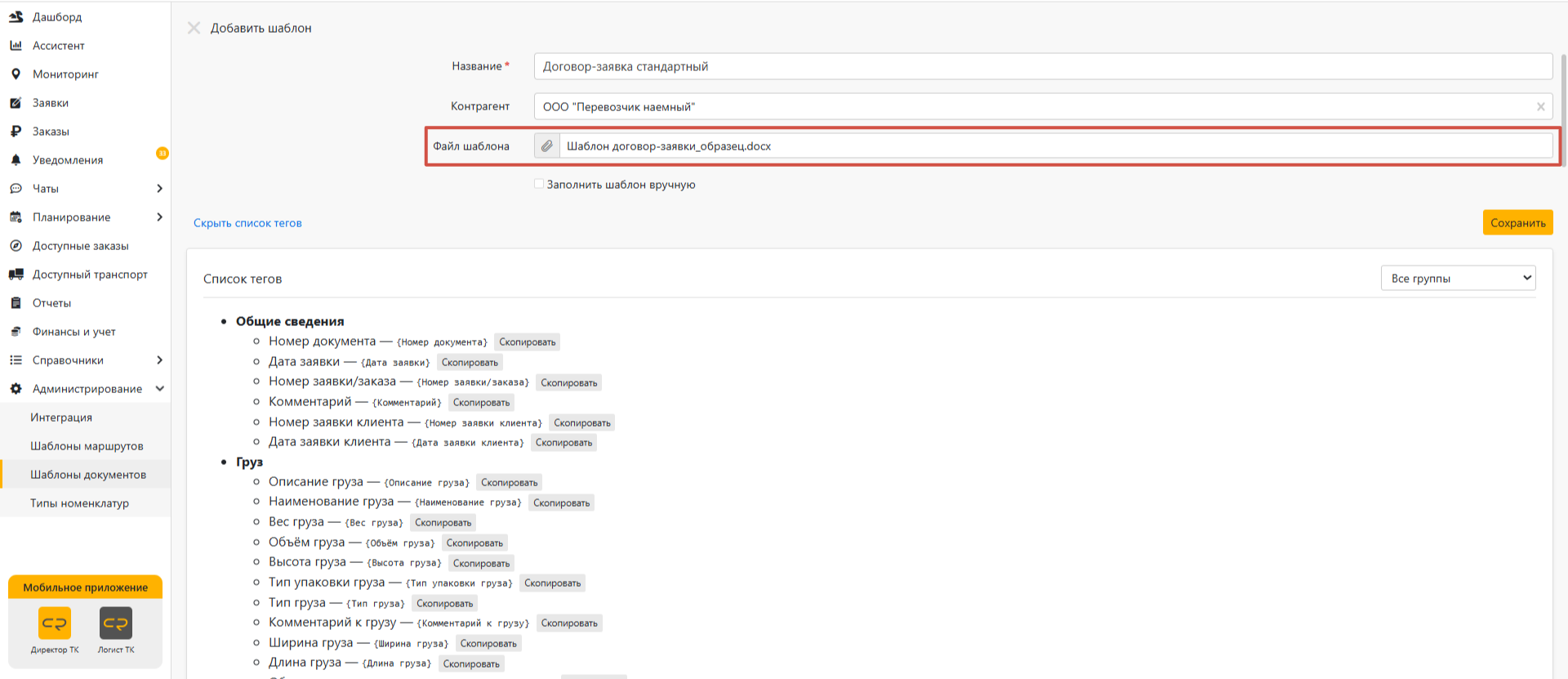Click the Отчеты document icon
This screenshot has width=1568, height=679.
pos(16,302)
